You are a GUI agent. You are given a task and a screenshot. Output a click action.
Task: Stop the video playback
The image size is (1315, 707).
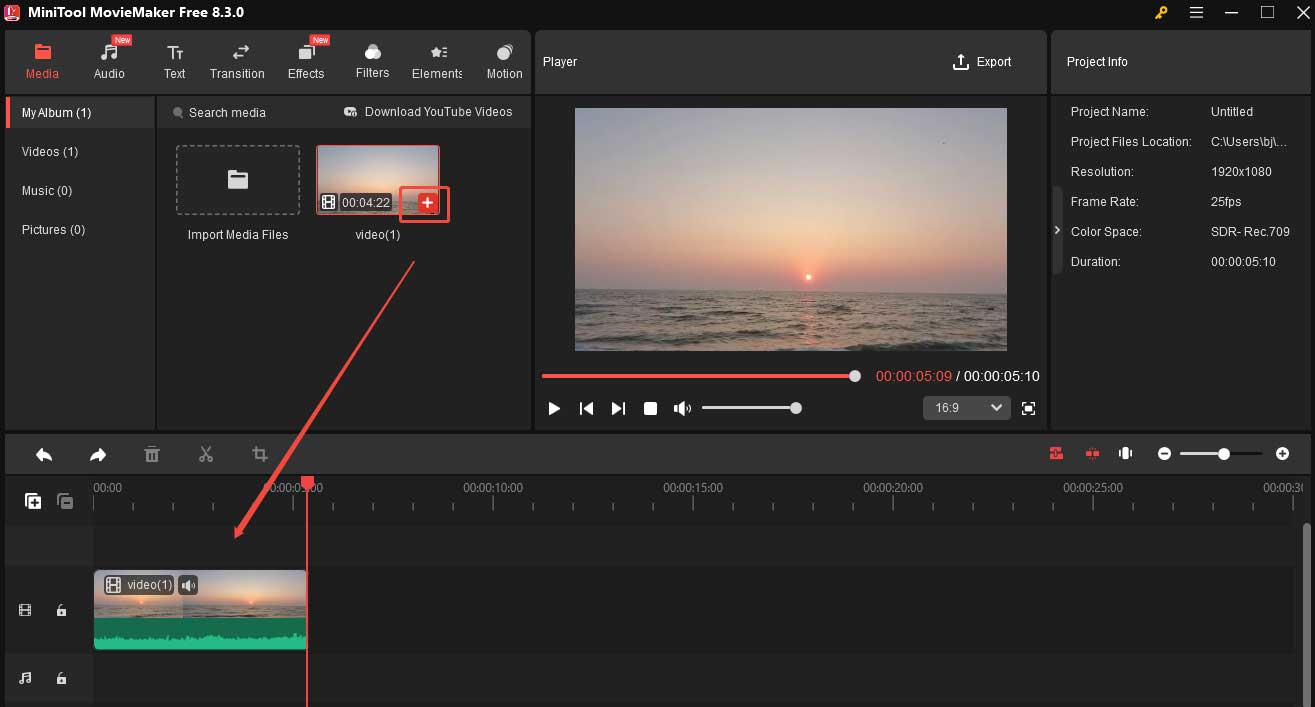[x=650, y=408]
